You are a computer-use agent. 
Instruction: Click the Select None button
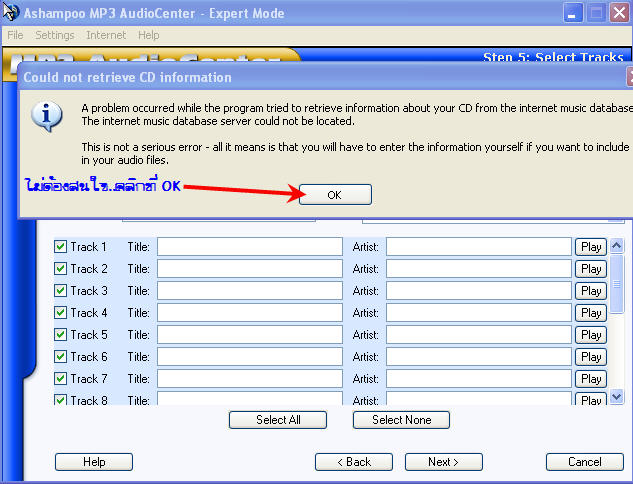[401, 420]
